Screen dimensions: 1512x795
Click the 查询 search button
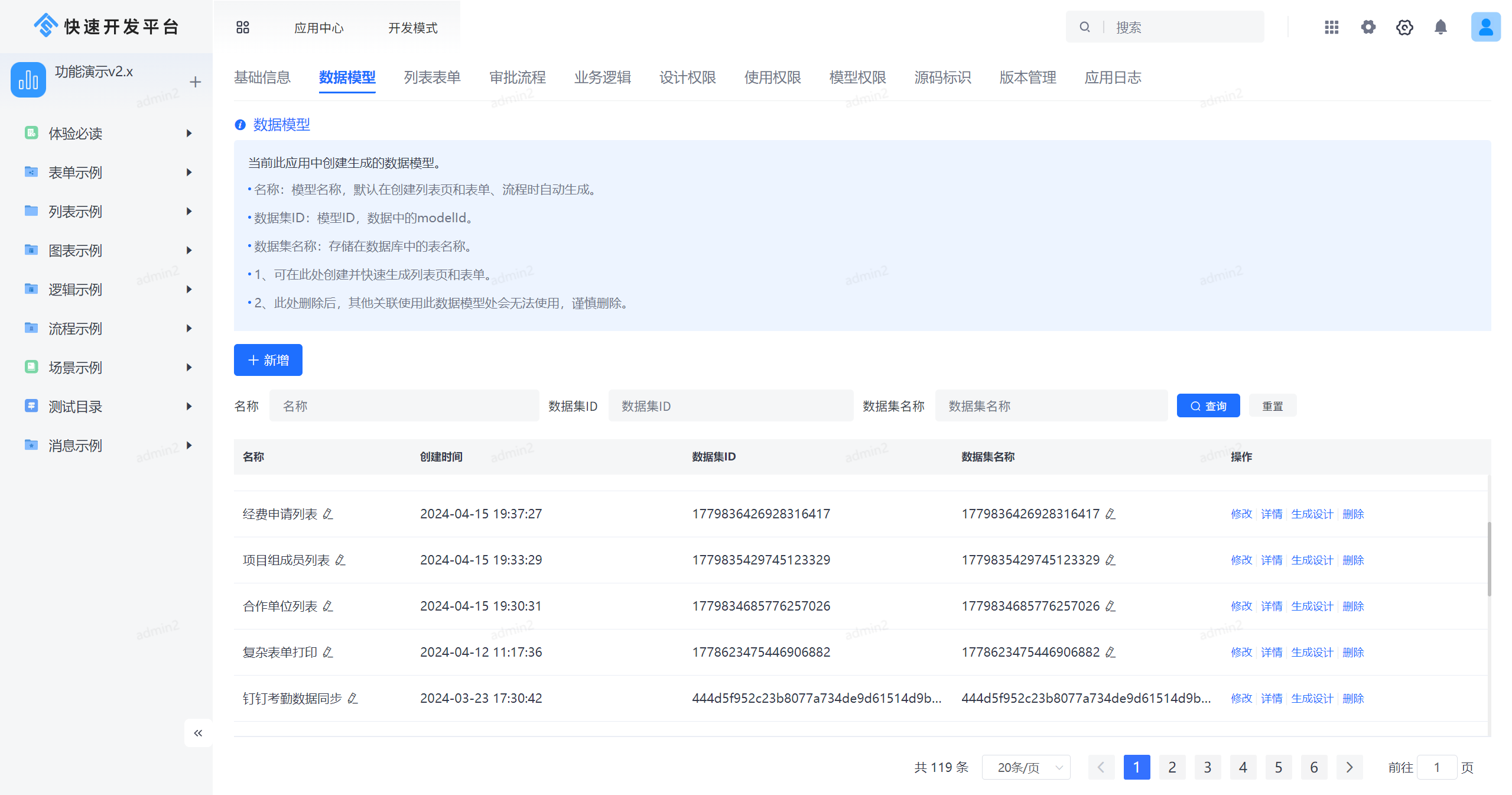pos(1208,406)
